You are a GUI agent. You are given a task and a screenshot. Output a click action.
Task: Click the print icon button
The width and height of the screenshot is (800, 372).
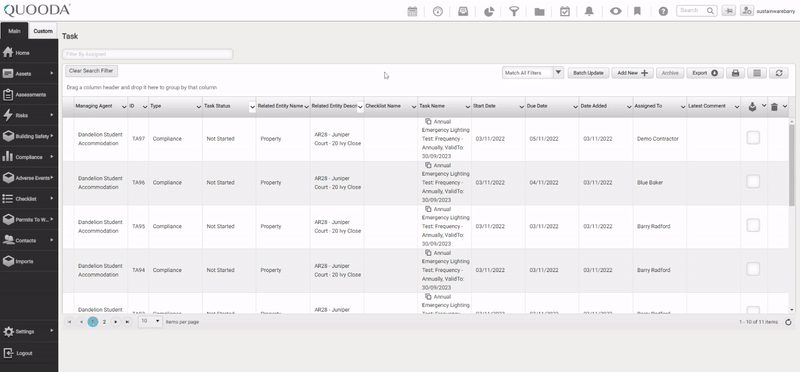[x=735, y=73]
